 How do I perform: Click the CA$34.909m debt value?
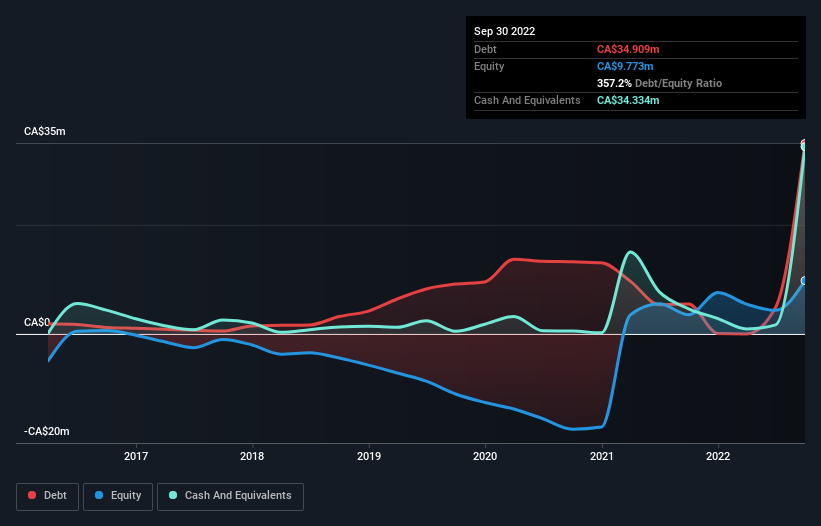pyautogui.click(x=628, y=49)
